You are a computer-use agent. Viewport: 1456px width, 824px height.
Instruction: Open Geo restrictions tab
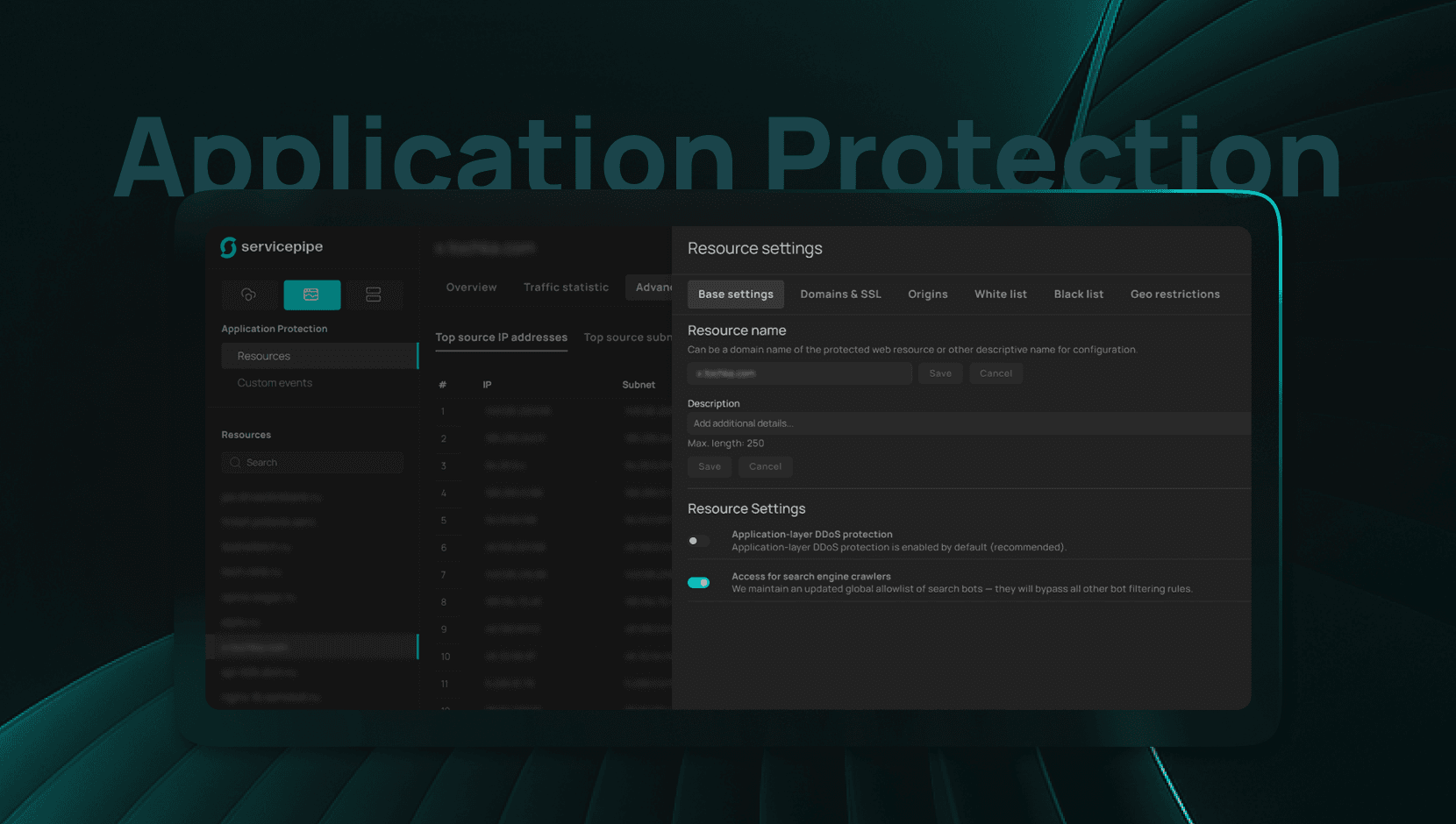click(x=1175, y=295)
